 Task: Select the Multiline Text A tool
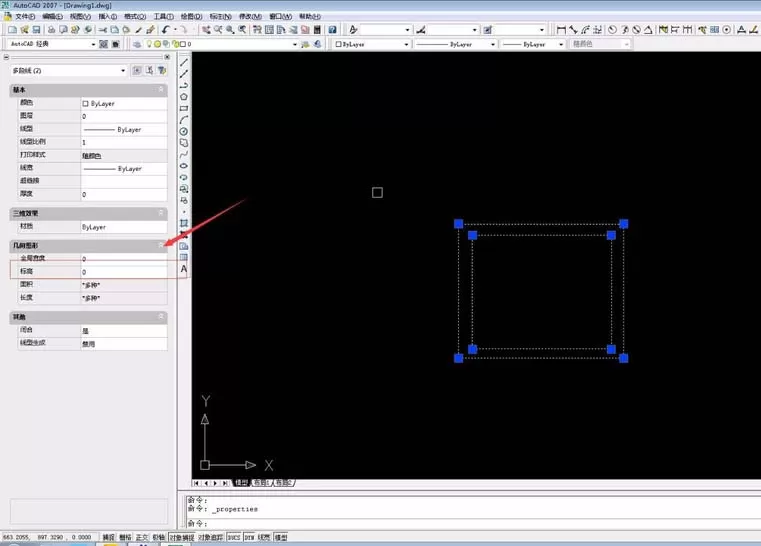click(x=184, y=269)
